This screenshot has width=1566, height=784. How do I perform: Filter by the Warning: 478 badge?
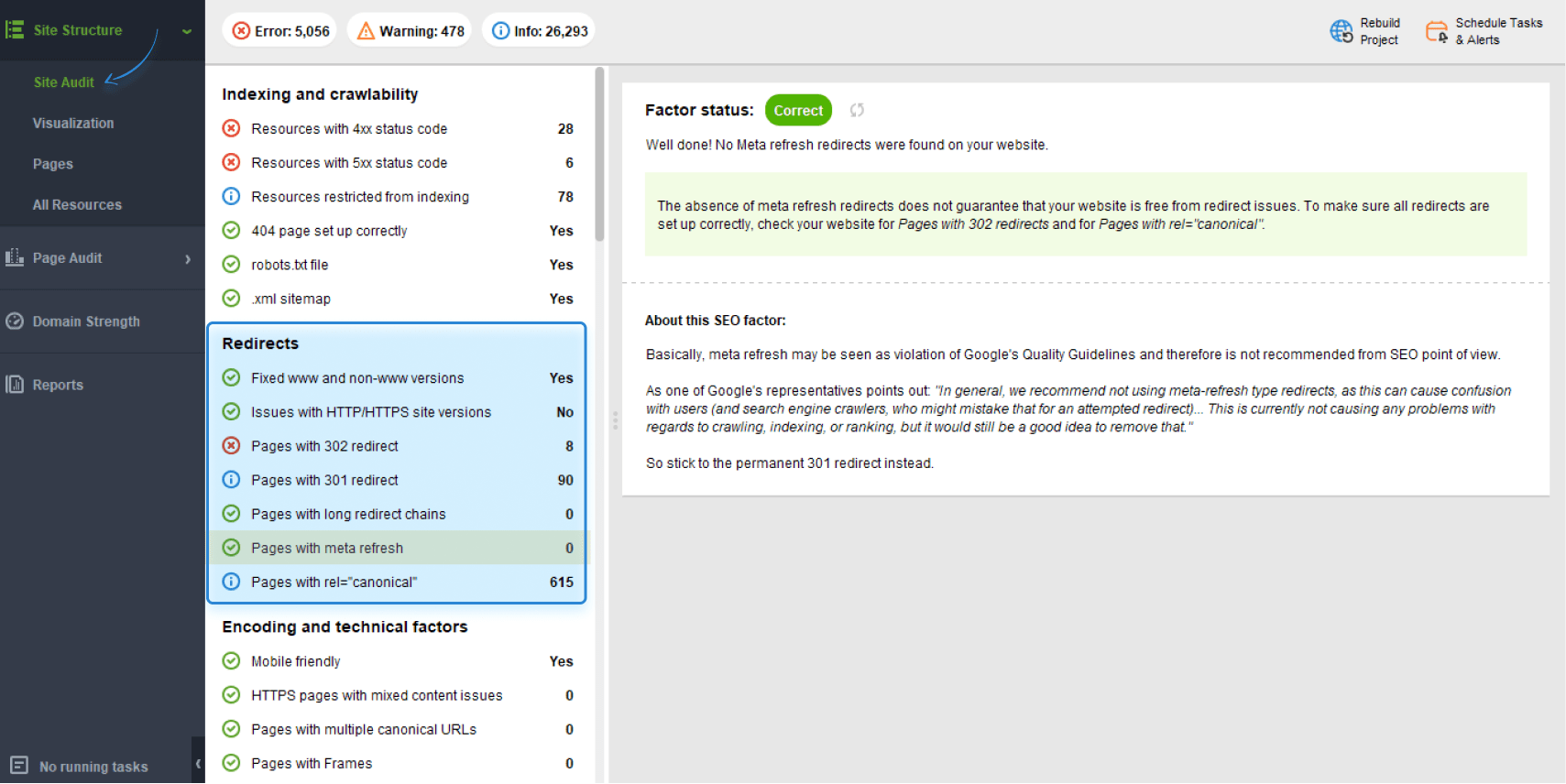[x=410, y=31]
